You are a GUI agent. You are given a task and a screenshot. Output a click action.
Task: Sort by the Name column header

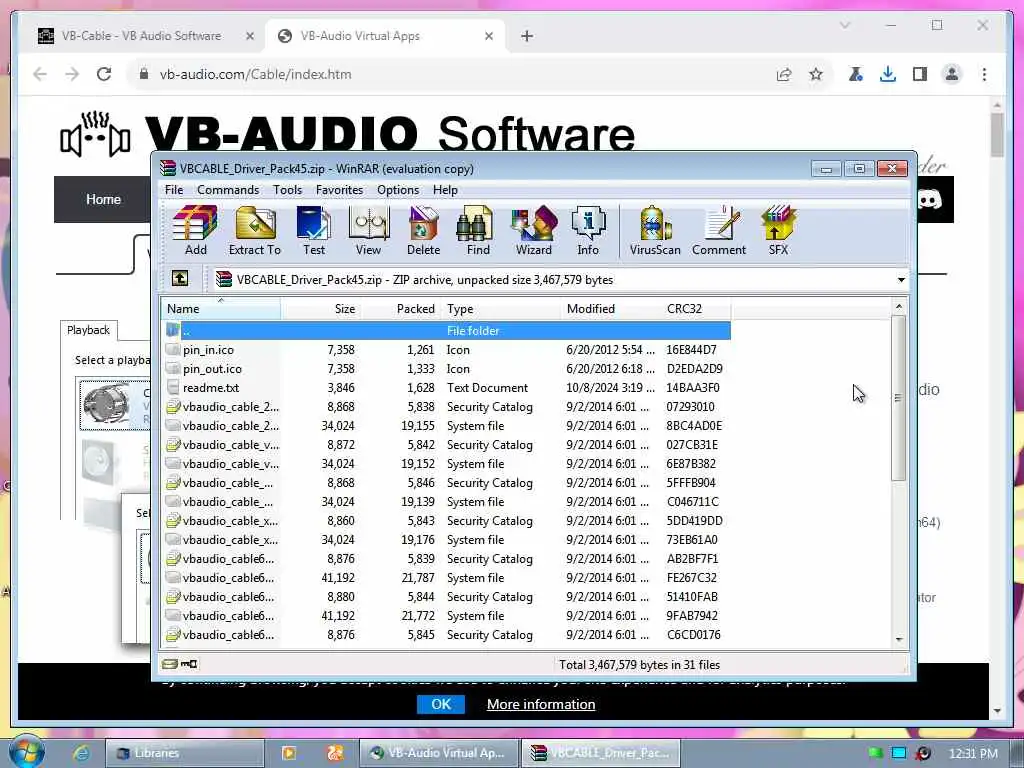(x=221, y=308)
